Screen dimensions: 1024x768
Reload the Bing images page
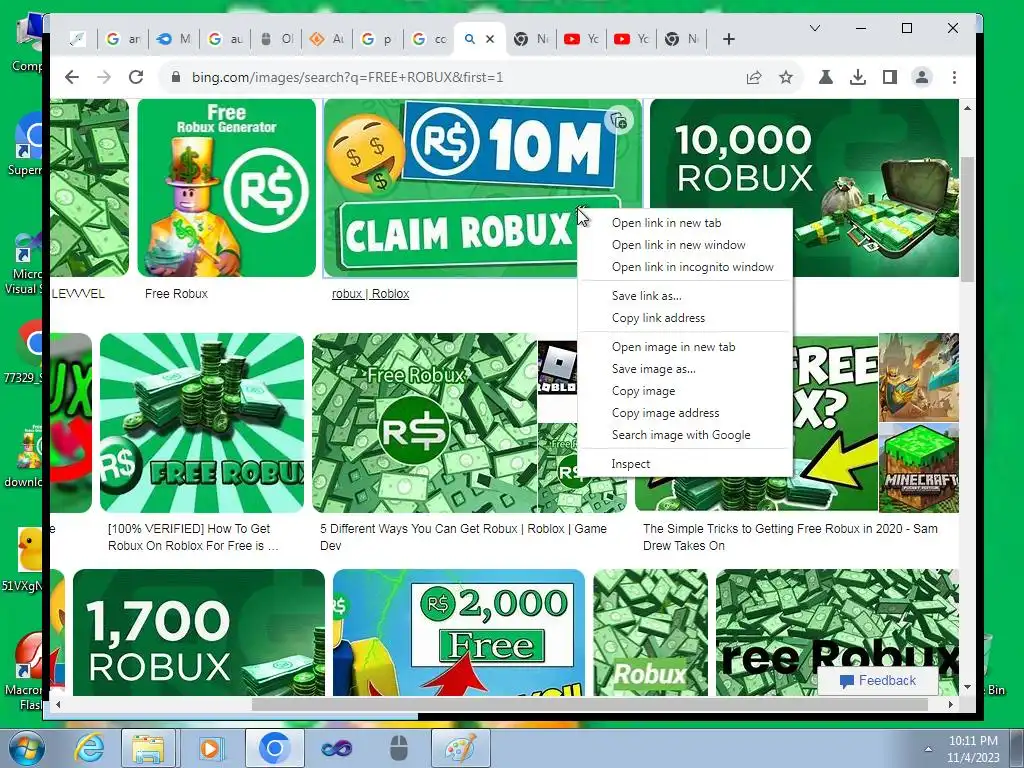tap(136, 77)
